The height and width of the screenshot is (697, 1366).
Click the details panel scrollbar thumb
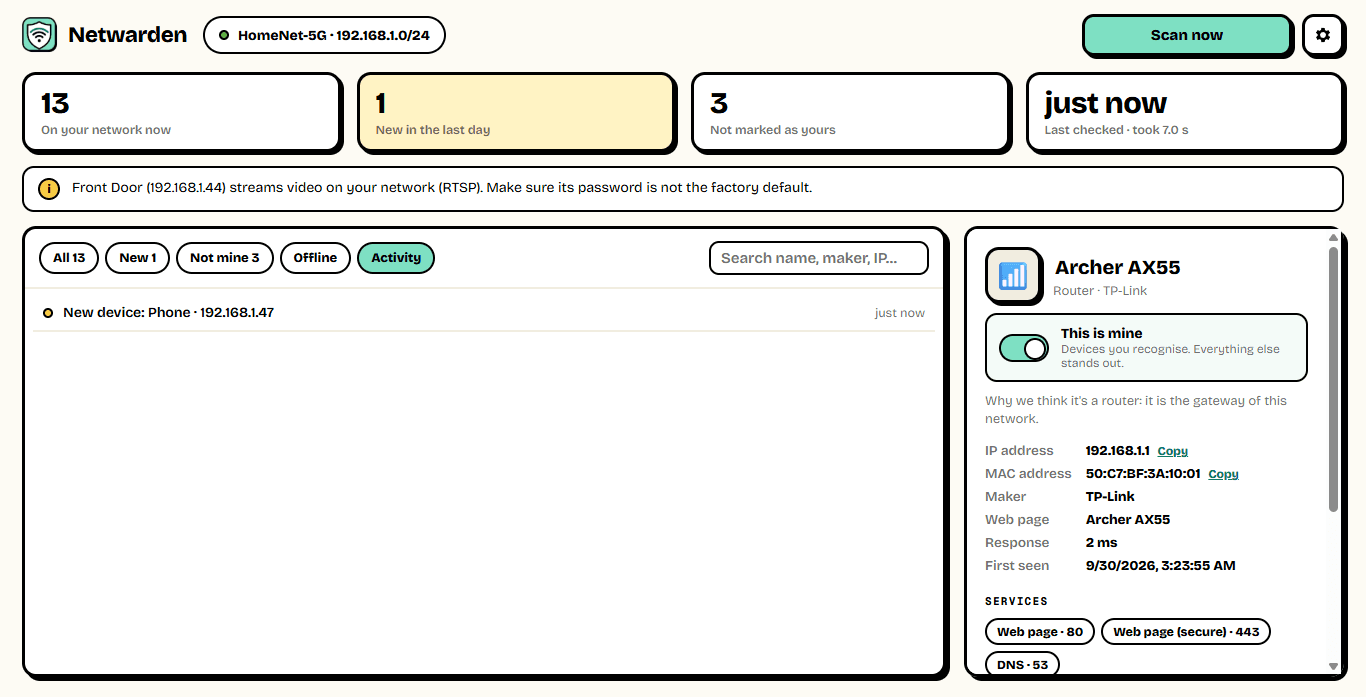(x=1333, y=380)
